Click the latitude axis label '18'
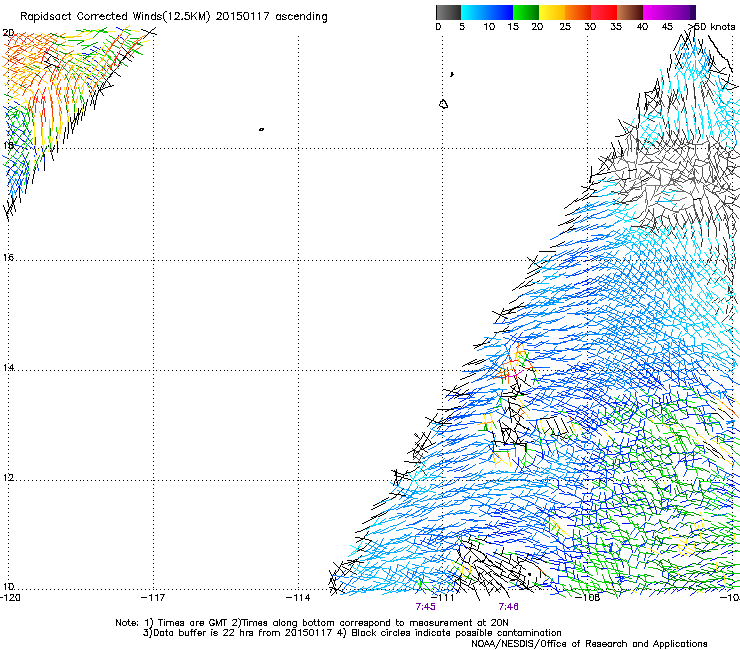 pos(8,145)
